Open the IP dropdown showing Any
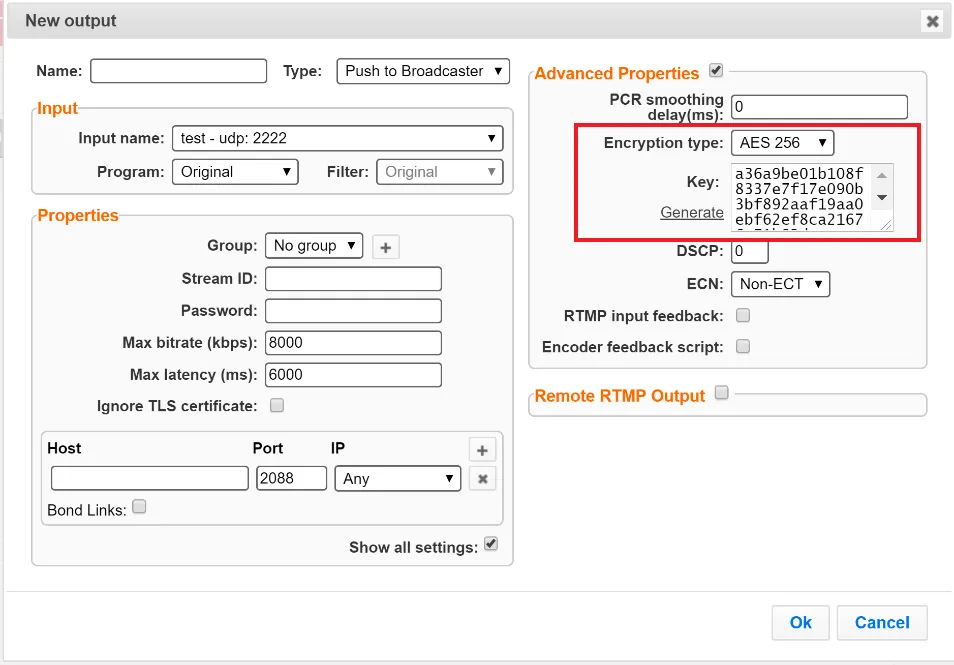 (398, 479)
